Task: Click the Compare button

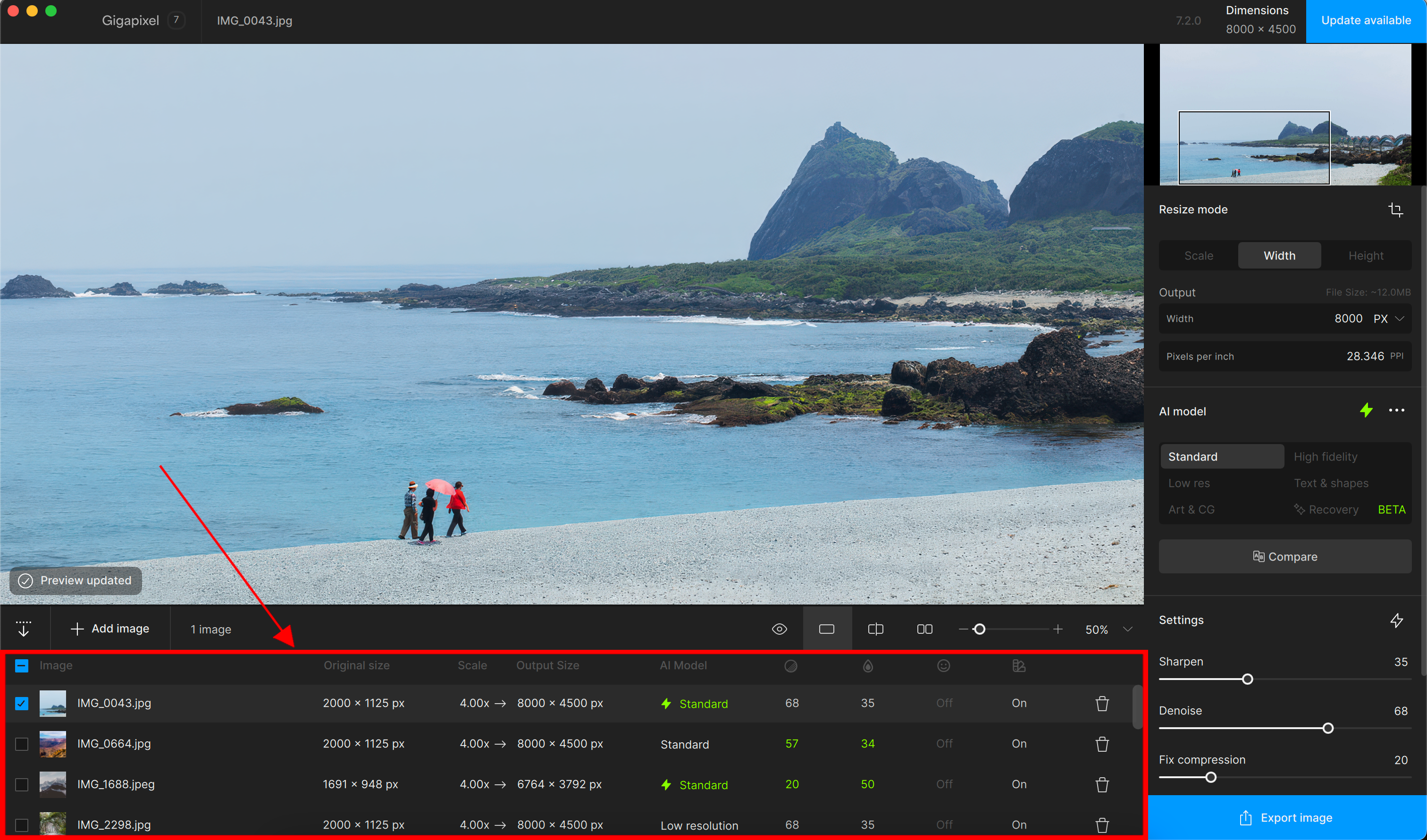Action: tap(1284, 556)
